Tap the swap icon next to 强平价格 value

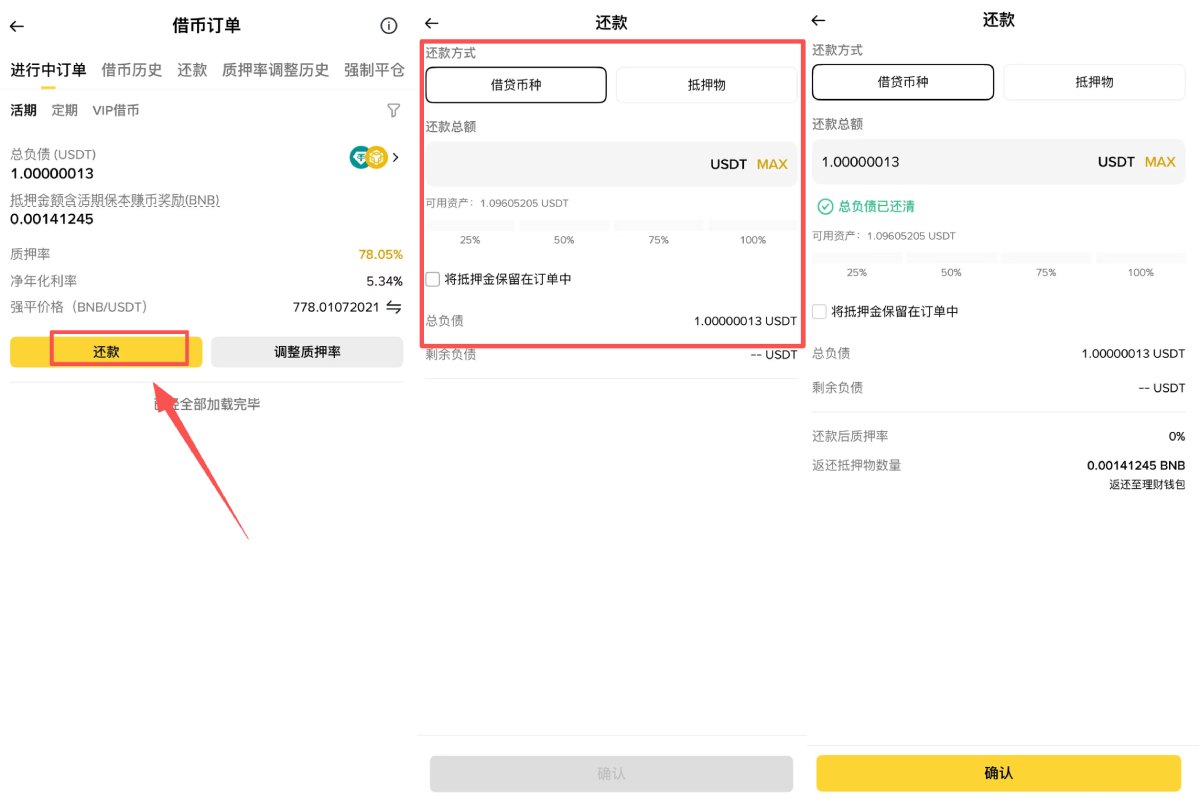(392, 308)
